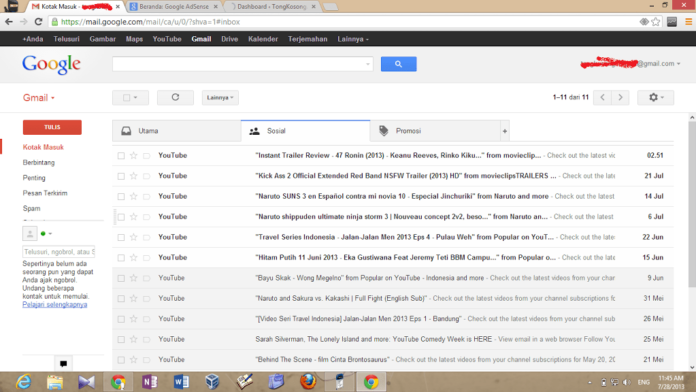
Task: Tick checkbox for Bayu Skak email
Action: [x=121, y=278]
